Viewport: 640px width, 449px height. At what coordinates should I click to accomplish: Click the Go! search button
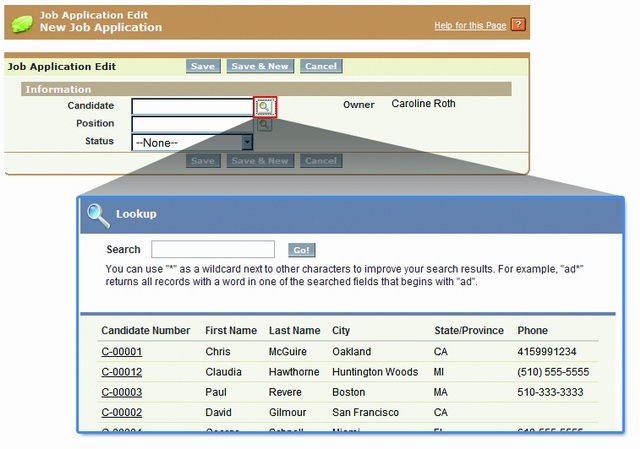[302, 250]
